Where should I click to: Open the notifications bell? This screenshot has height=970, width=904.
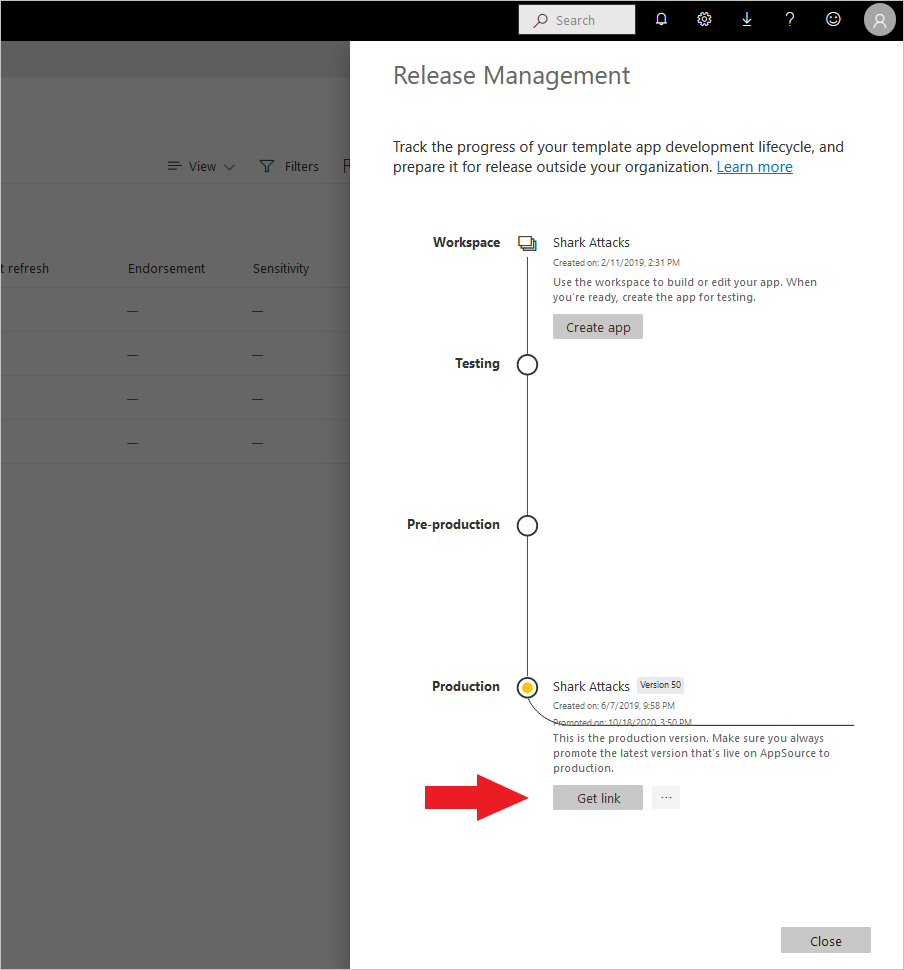[x=661, y=19]
